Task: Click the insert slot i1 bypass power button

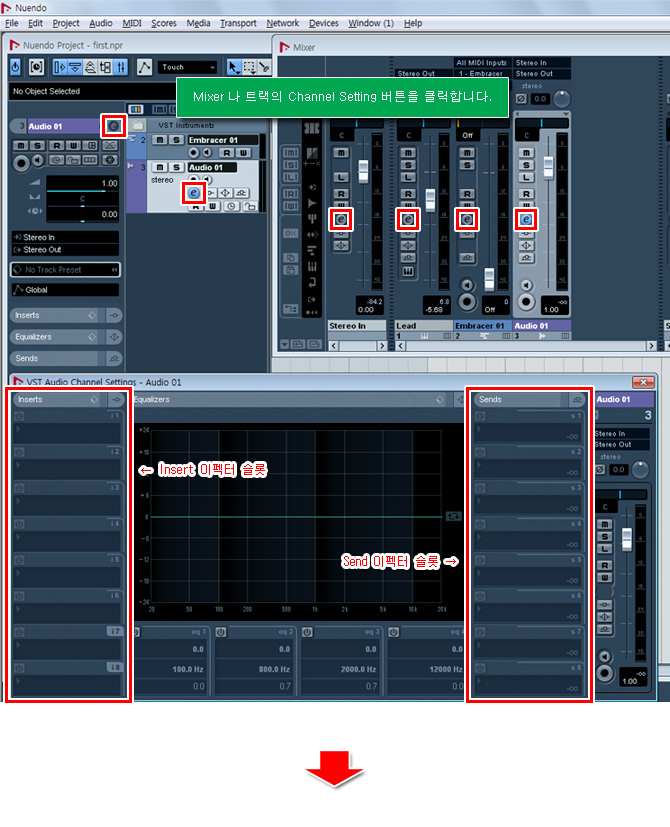Action: [20, 416]
